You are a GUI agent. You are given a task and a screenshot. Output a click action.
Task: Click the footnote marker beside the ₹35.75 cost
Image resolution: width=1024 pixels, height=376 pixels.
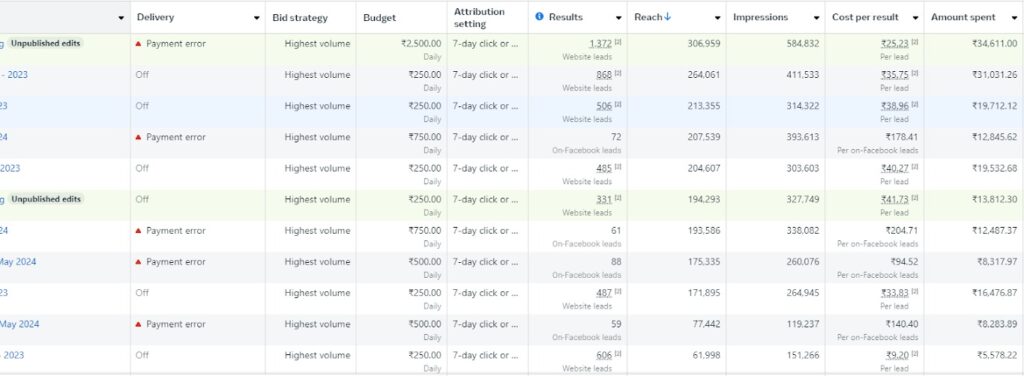[x=915, y=74]
